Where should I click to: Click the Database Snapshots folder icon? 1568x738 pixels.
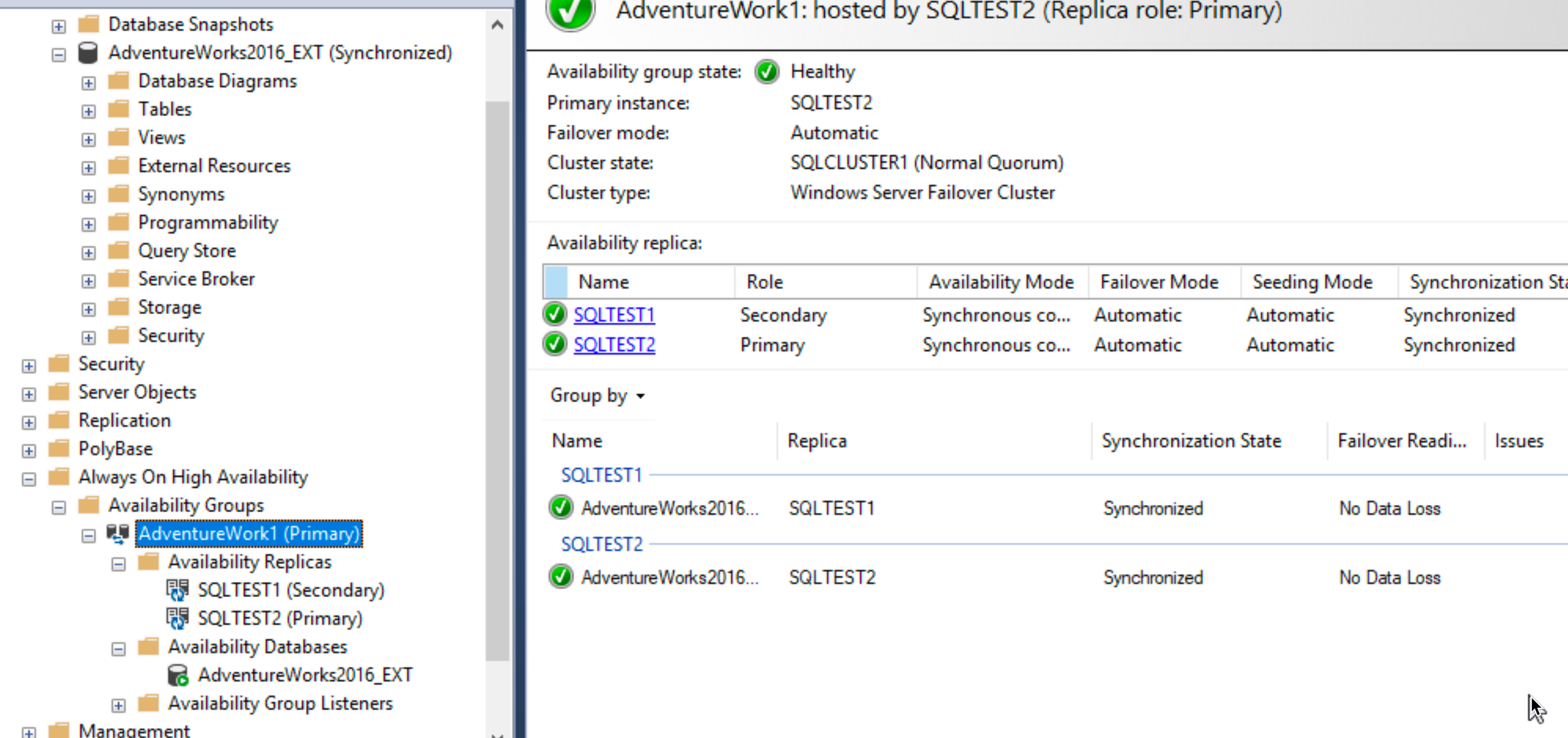pos(89,24)
